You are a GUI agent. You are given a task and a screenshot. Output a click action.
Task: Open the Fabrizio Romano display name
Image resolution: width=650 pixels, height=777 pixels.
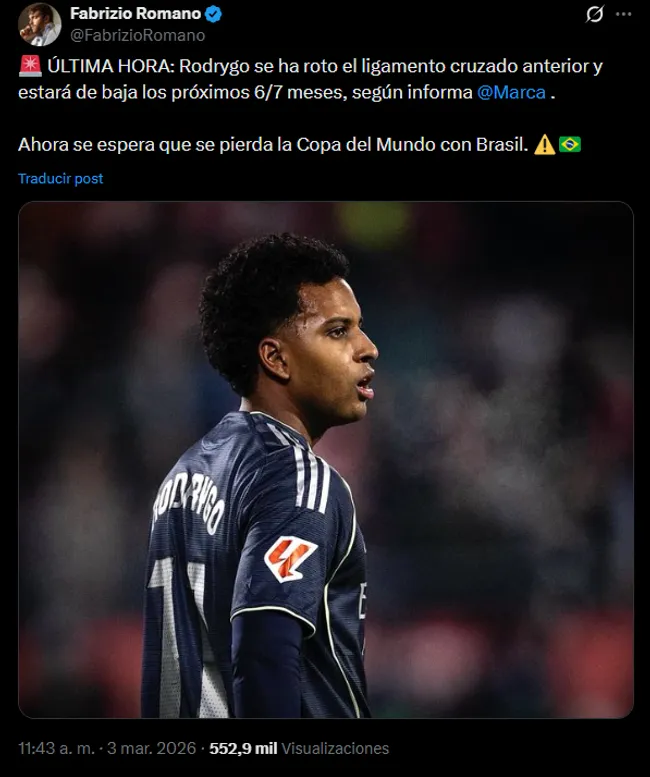(x=135, y=14)
